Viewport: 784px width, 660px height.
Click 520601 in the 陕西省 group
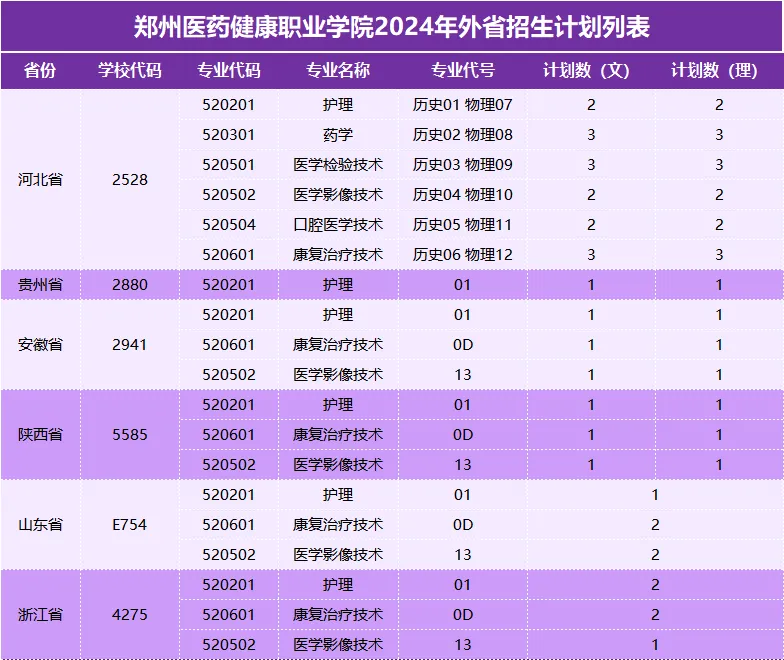(229, 434)
